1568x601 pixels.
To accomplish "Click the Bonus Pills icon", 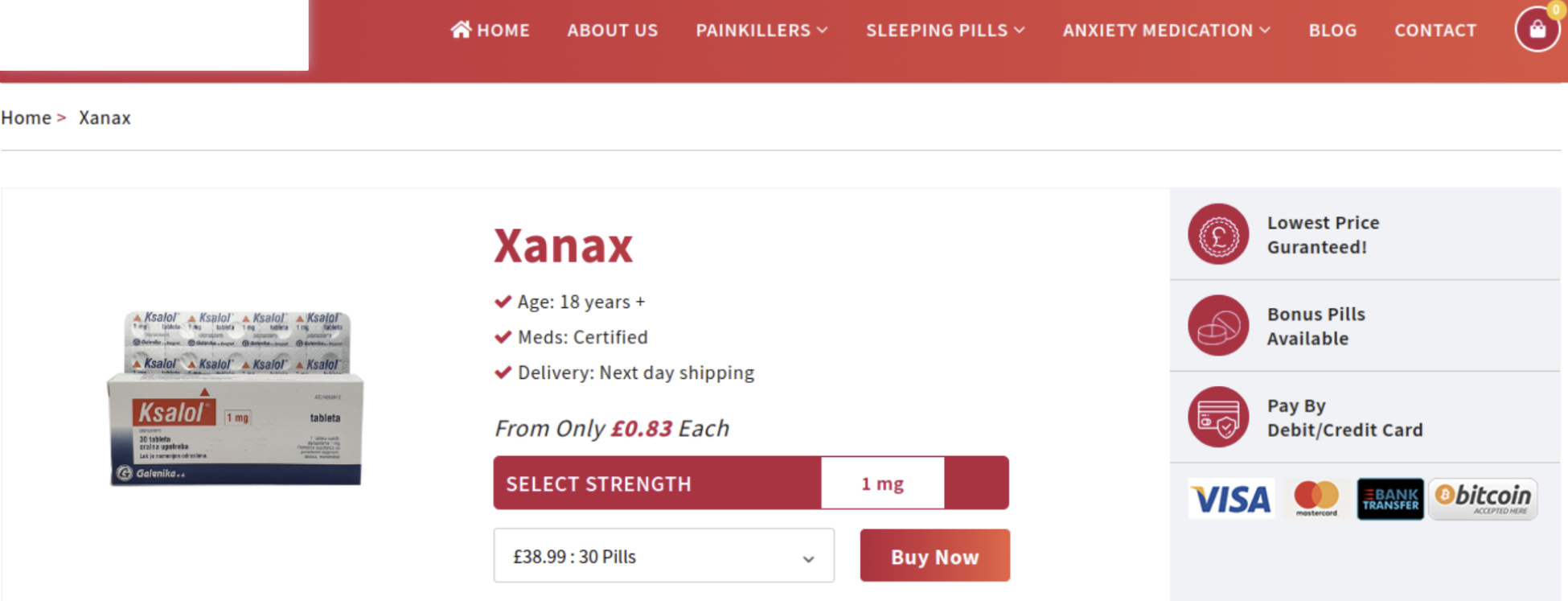I will [1218, 326].
